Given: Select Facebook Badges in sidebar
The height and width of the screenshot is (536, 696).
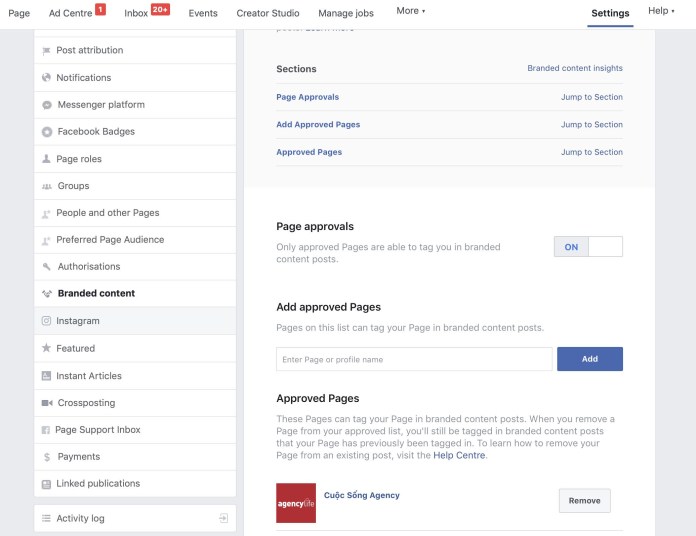Looking at the screenshot, I should 135,132.
